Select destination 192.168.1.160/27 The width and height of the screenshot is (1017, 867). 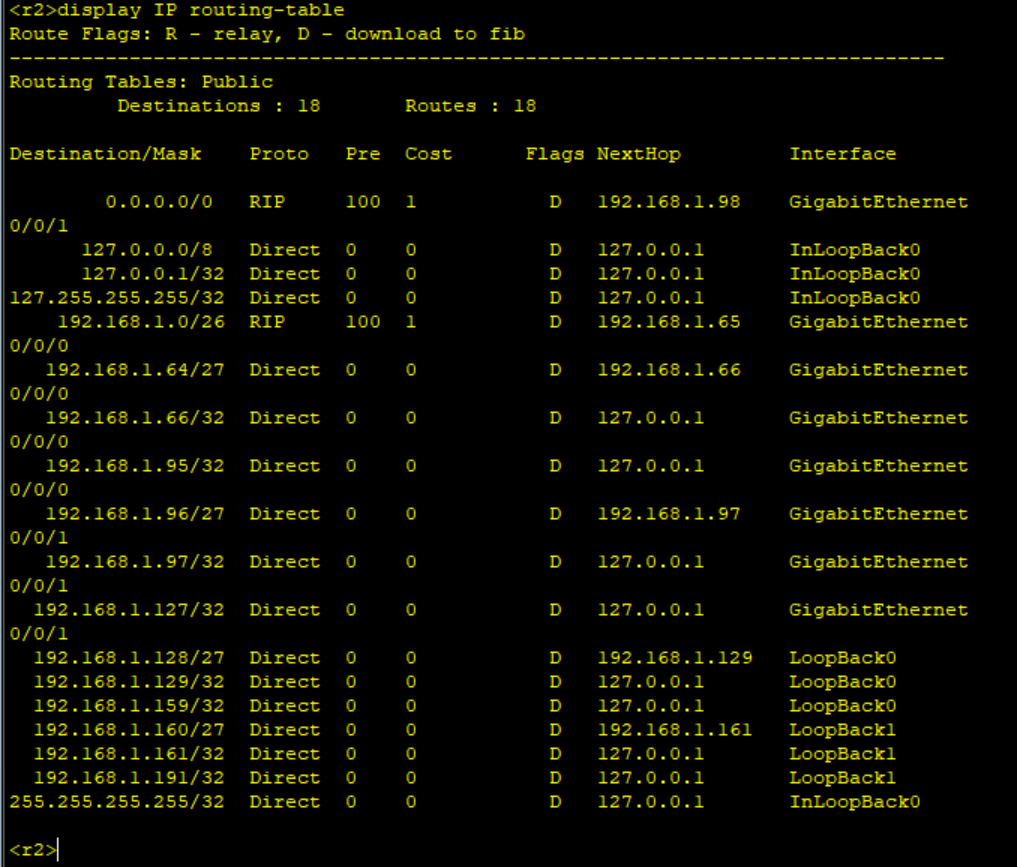(129, 730)
